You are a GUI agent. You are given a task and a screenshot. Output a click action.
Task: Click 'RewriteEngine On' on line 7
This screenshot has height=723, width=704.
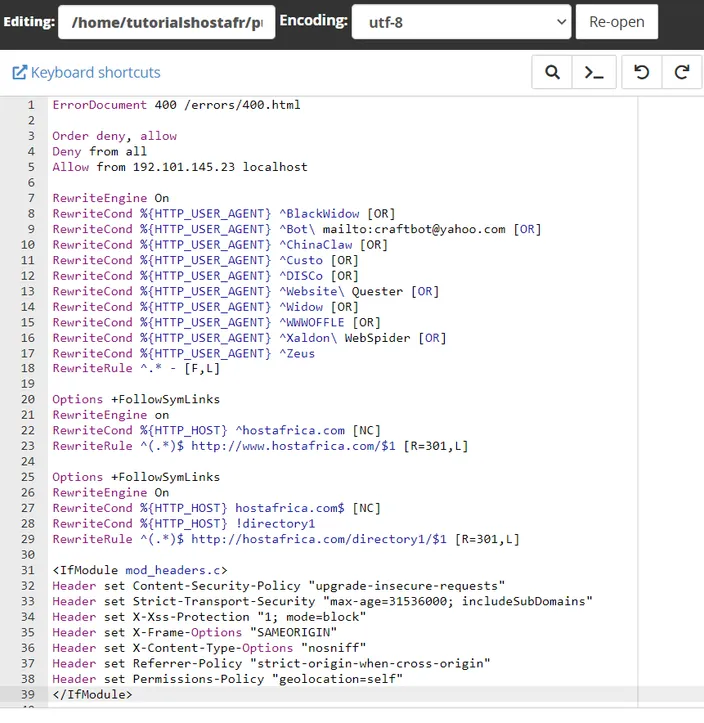[x=111, y=198]
